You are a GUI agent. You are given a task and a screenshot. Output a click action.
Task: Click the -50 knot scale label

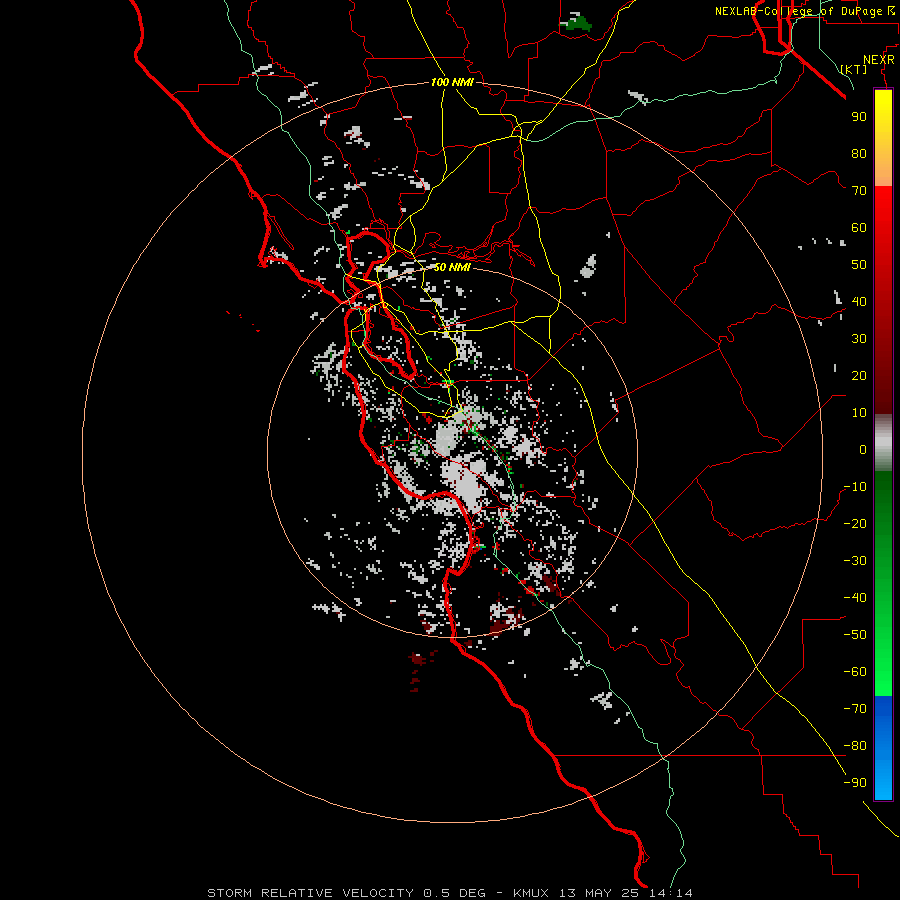pyautogui.click(x=855, y=635)
